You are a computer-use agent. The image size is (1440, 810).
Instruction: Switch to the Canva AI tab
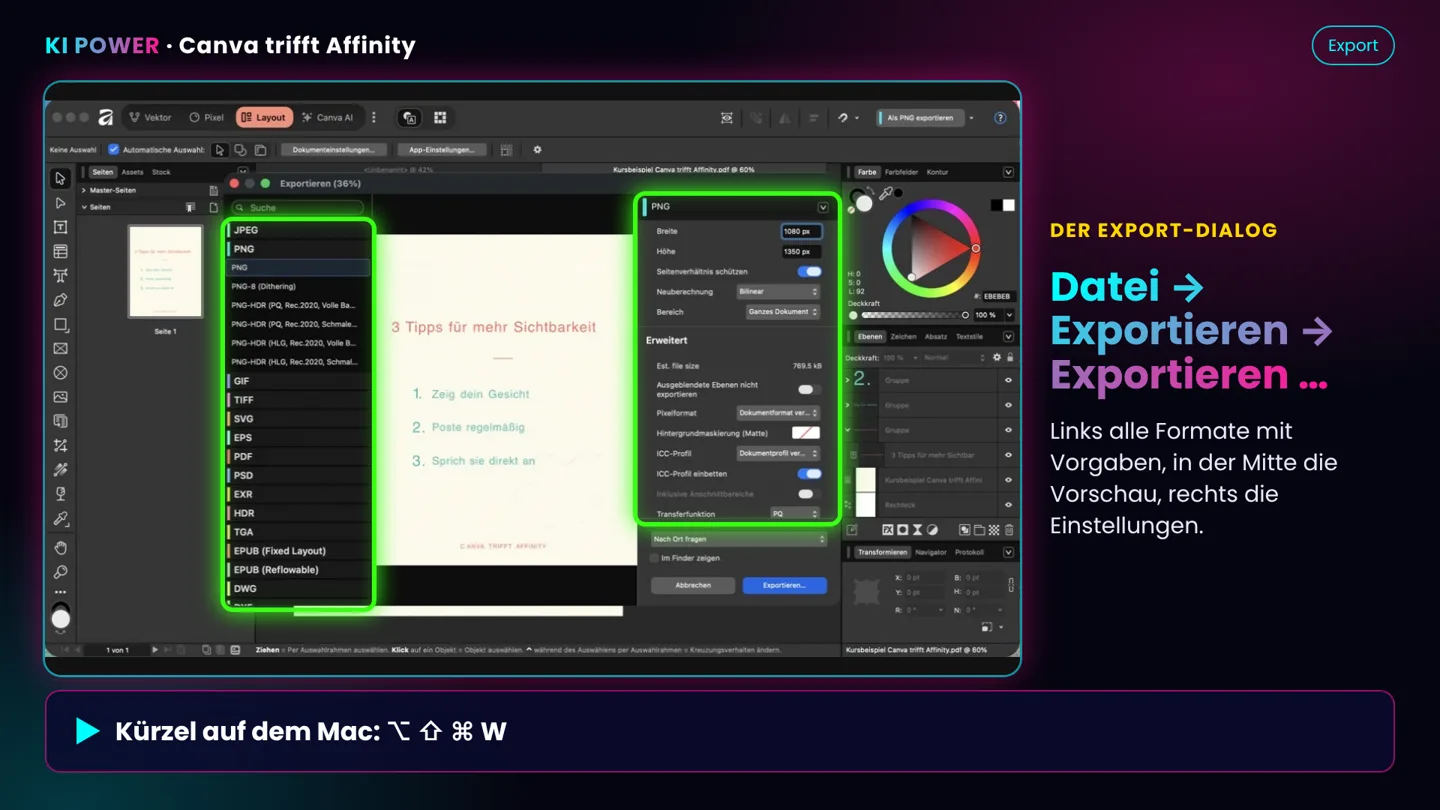pyautogui.click(x=327, y=118)
